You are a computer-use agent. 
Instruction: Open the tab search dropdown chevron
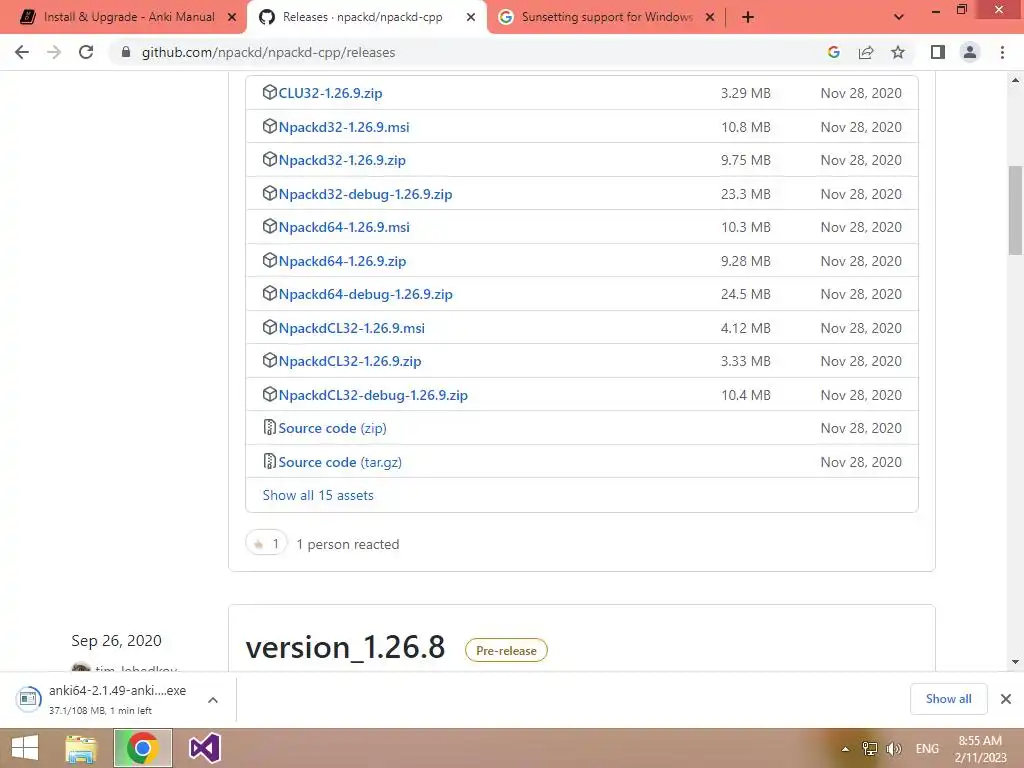899,17
